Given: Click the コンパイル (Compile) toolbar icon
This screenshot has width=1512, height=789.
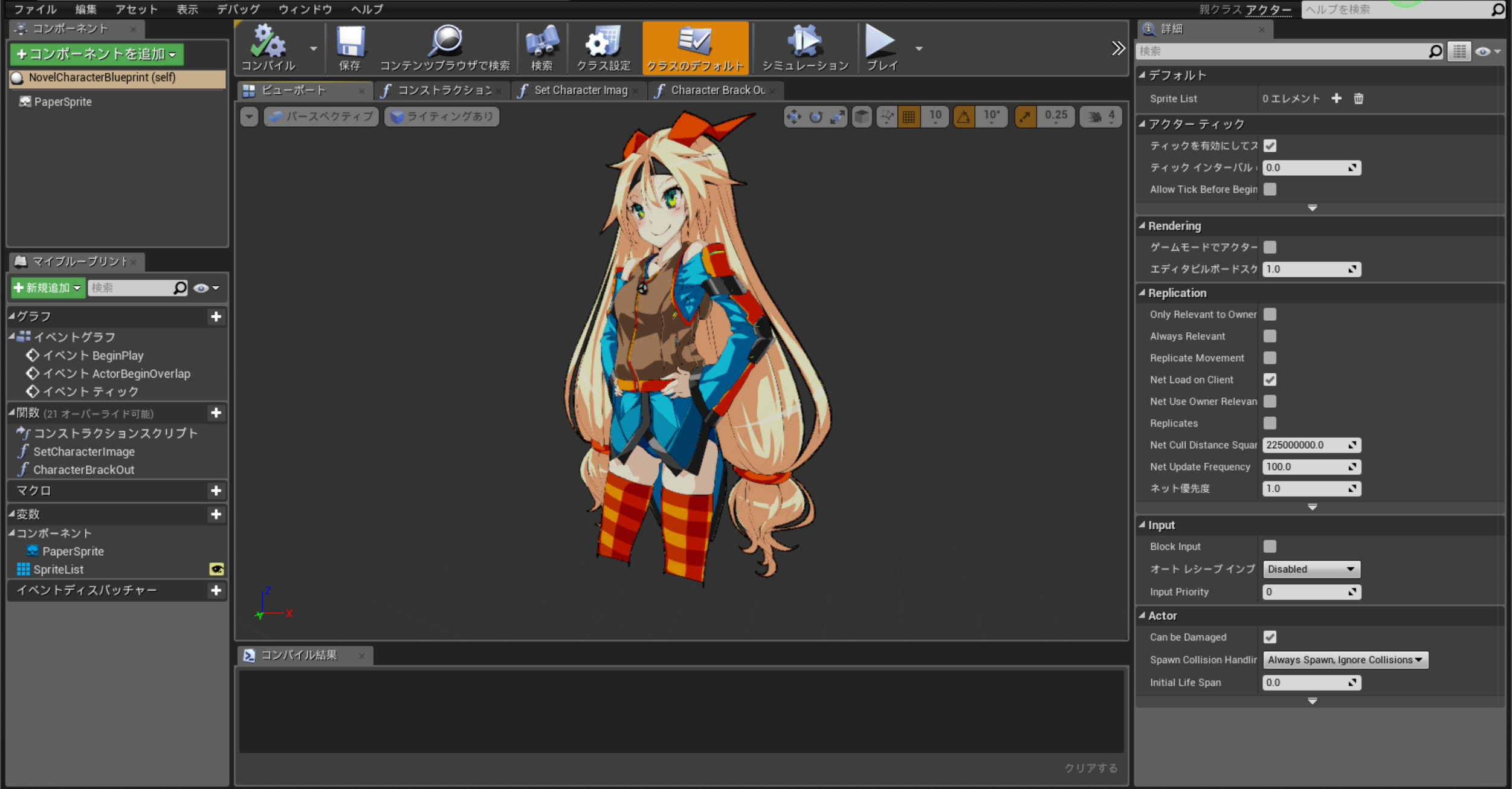Looking at the screenshot, I should tap(268, 48).
